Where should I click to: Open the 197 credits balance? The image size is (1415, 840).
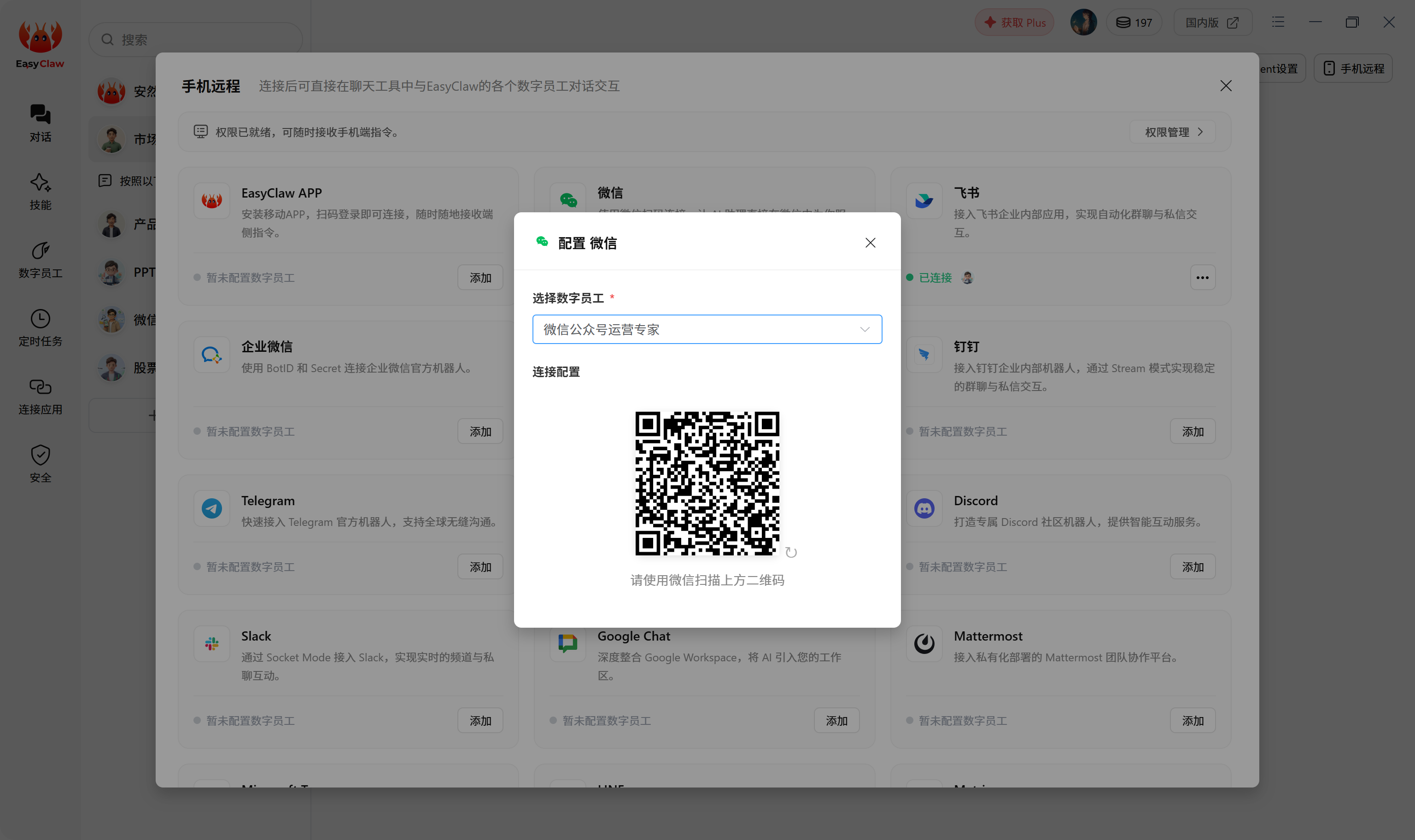pyautogui.click(x=1134, y=23)
